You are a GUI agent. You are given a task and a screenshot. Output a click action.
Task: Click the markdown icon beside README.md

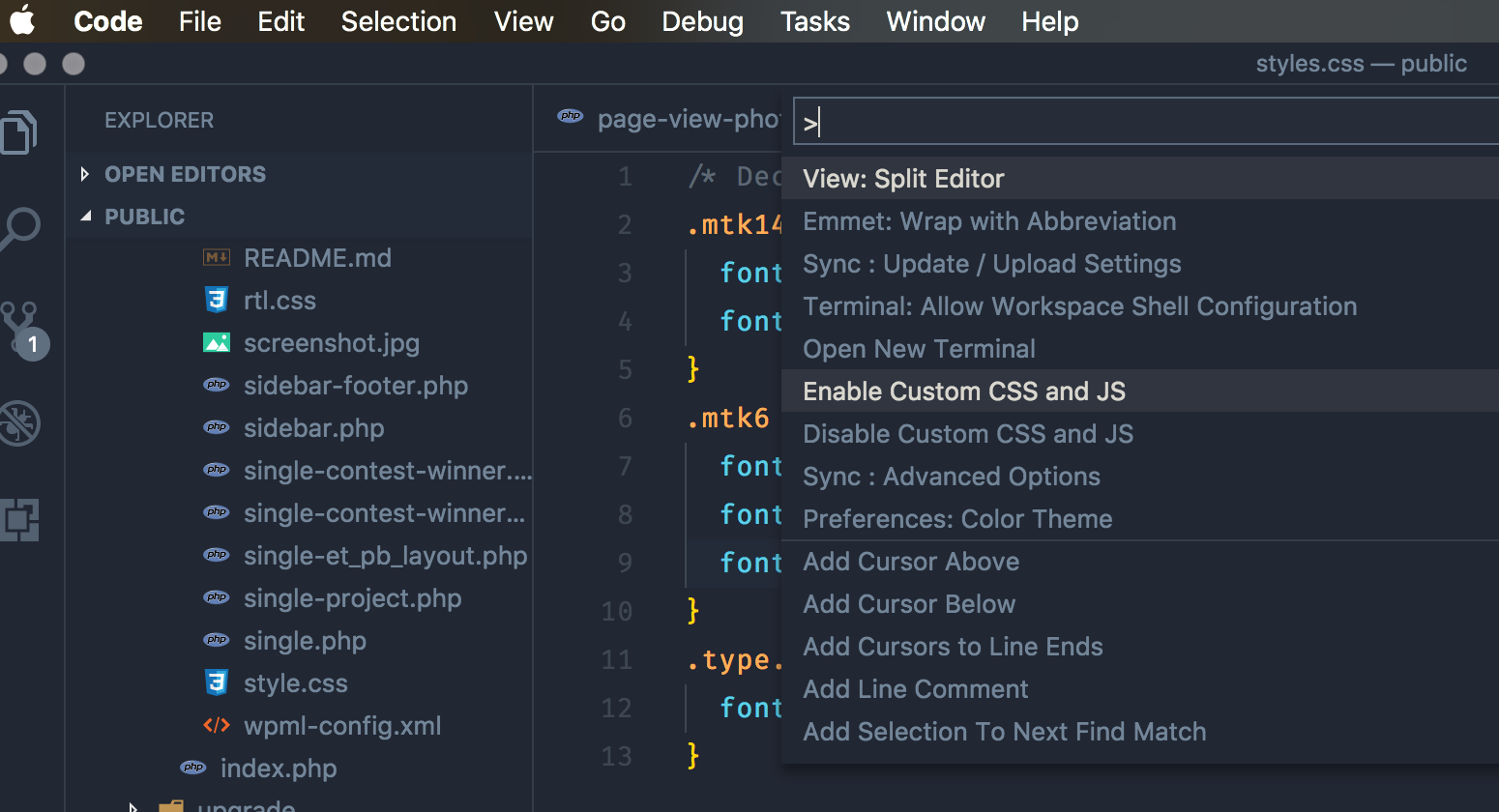coord(216,258)
